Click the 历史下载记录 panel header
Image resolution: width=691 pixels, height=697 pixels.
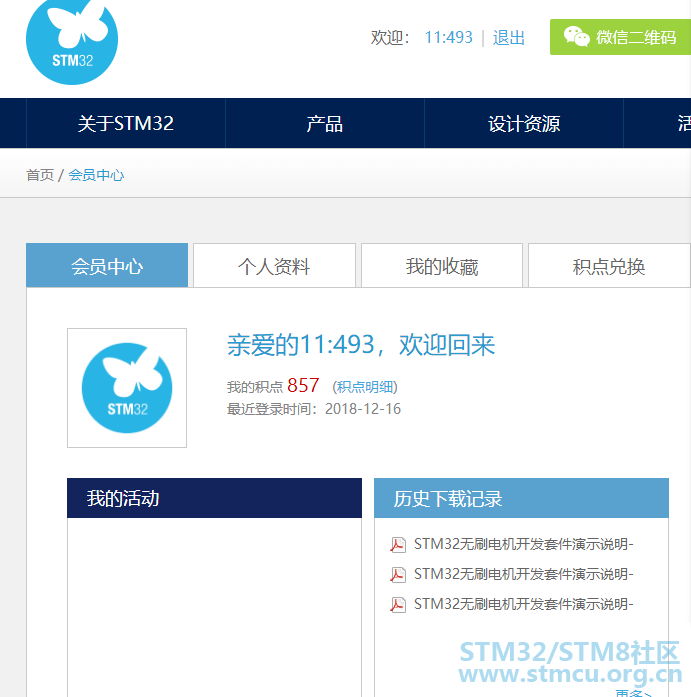coord(521,498)
